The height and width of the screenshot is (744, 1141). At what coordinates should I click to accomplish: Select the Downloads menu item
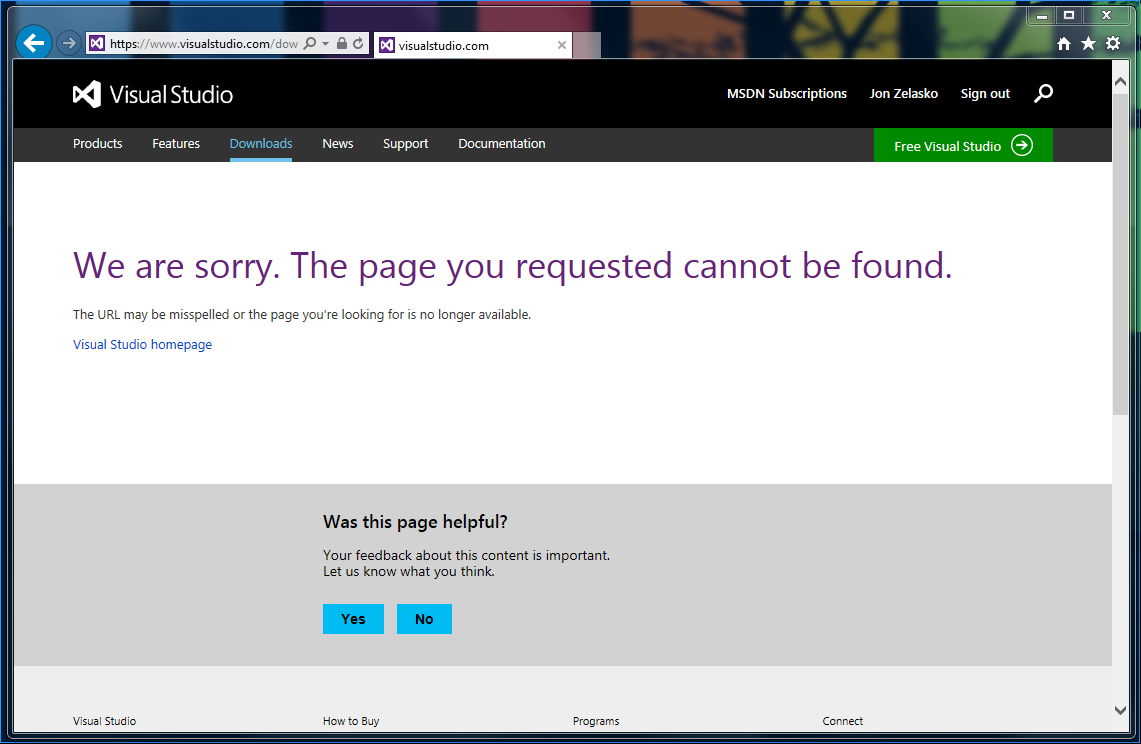point(261,144)
